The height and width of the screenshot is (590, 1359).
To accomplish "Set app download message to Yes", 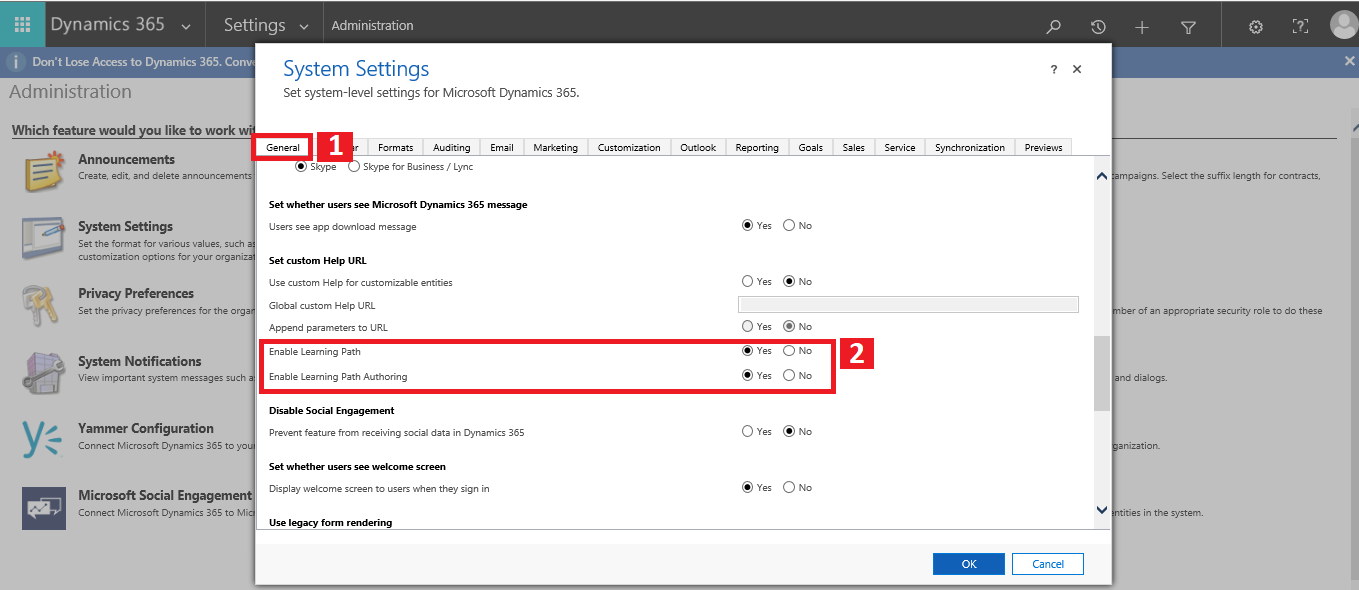I will click(x=747, y=226).
